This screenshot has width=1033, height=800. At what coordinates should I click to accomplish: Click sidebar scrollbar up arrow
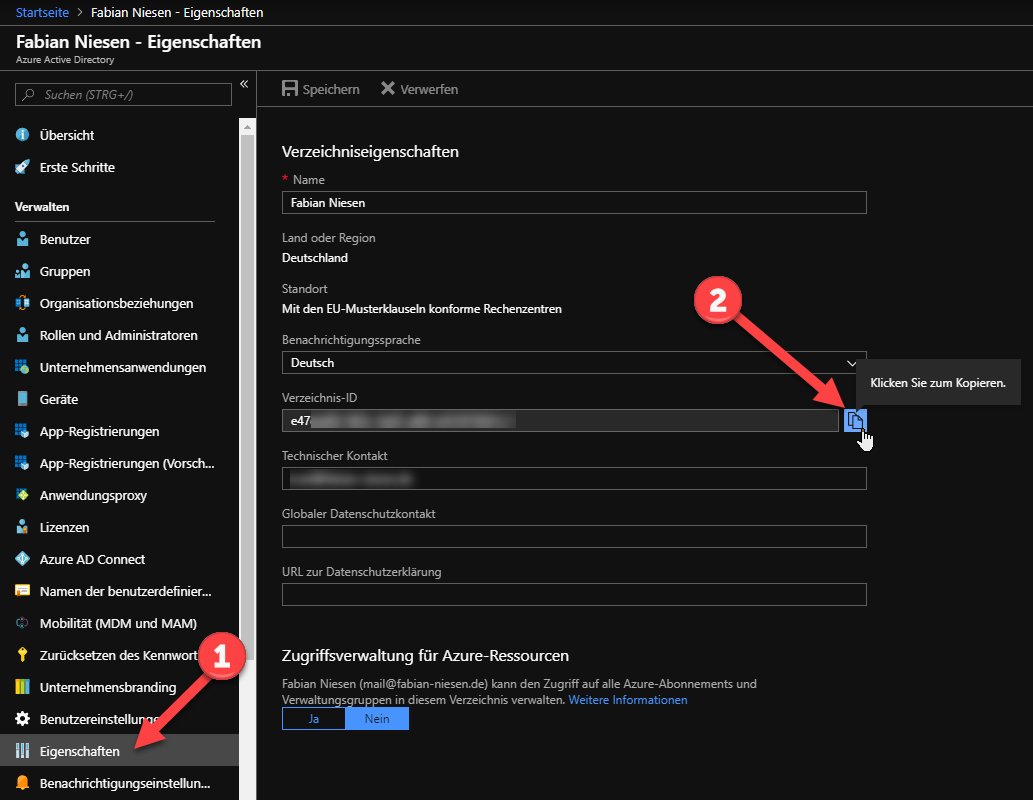[247, 127]
